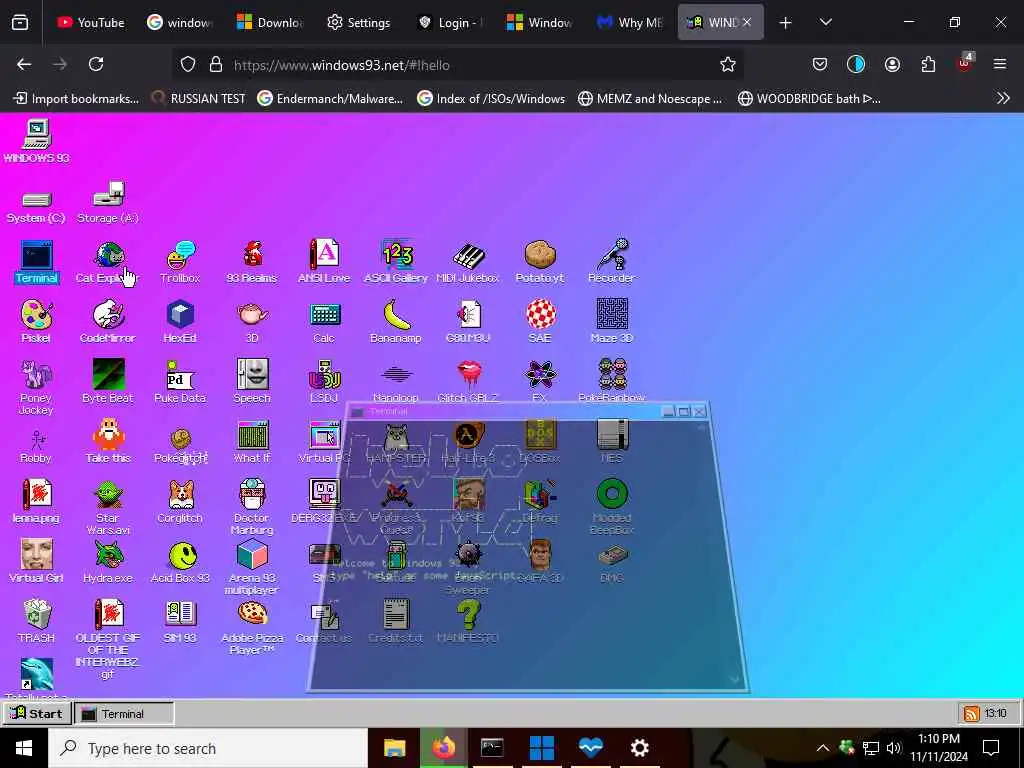Open the Terminal desktop icon
The height and width of the screenshot is (768, 1024).
(x=37, y=261)
